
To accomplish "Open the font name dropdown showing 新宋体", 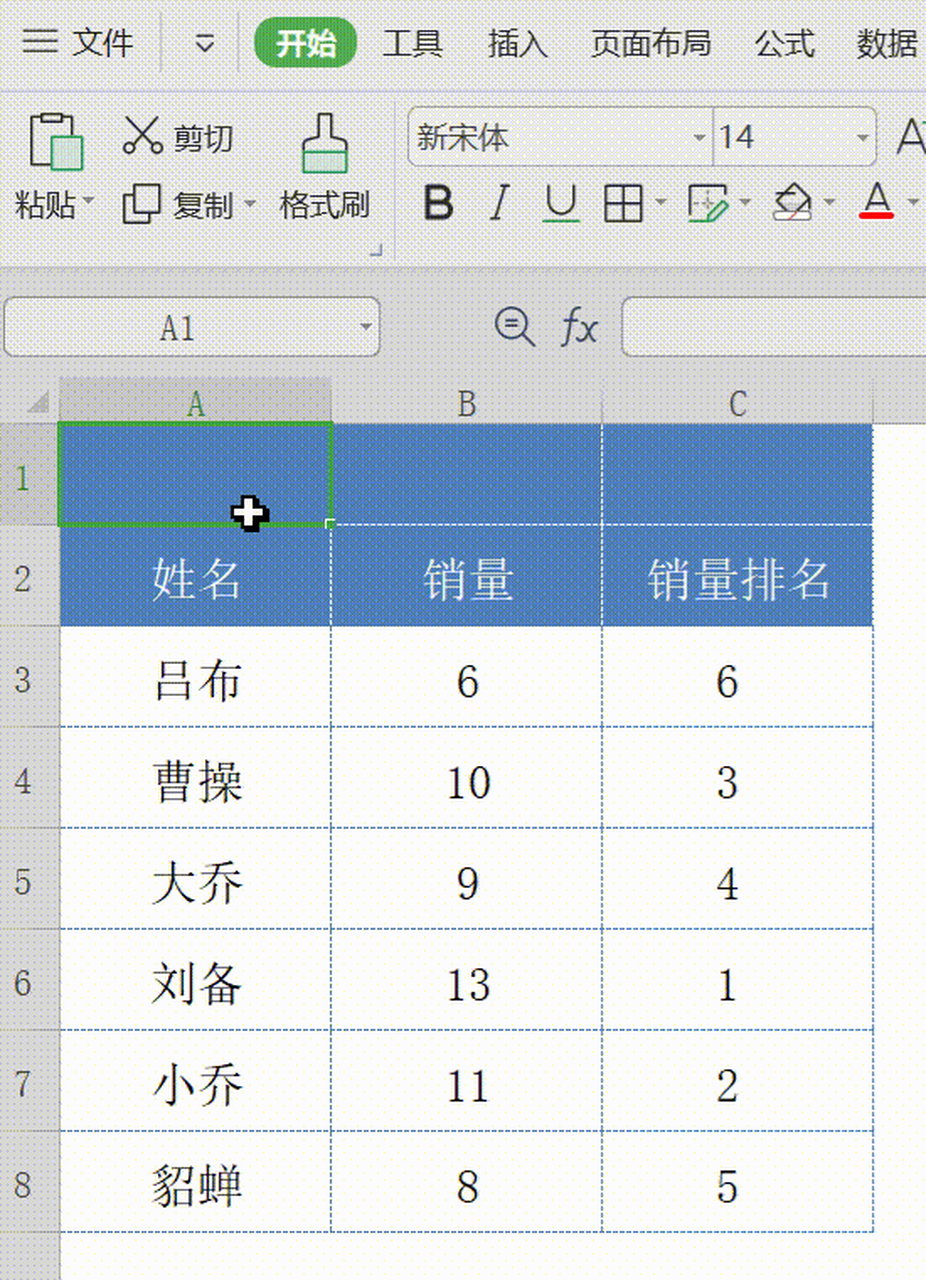I will (x=698, y=138).
